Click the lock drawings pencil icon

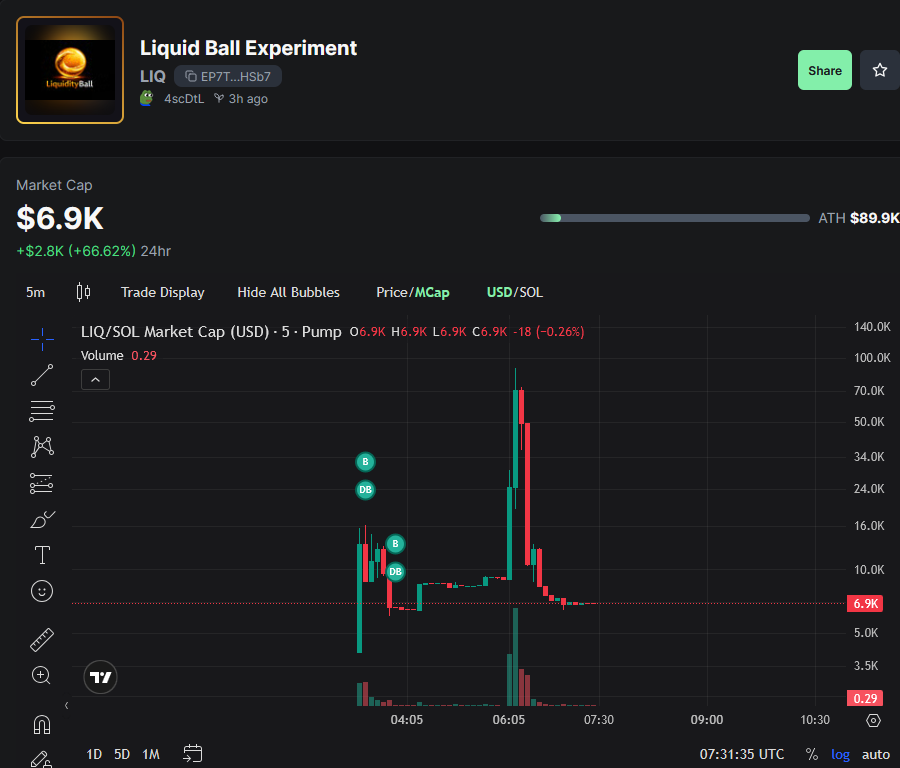coord(42,759)
